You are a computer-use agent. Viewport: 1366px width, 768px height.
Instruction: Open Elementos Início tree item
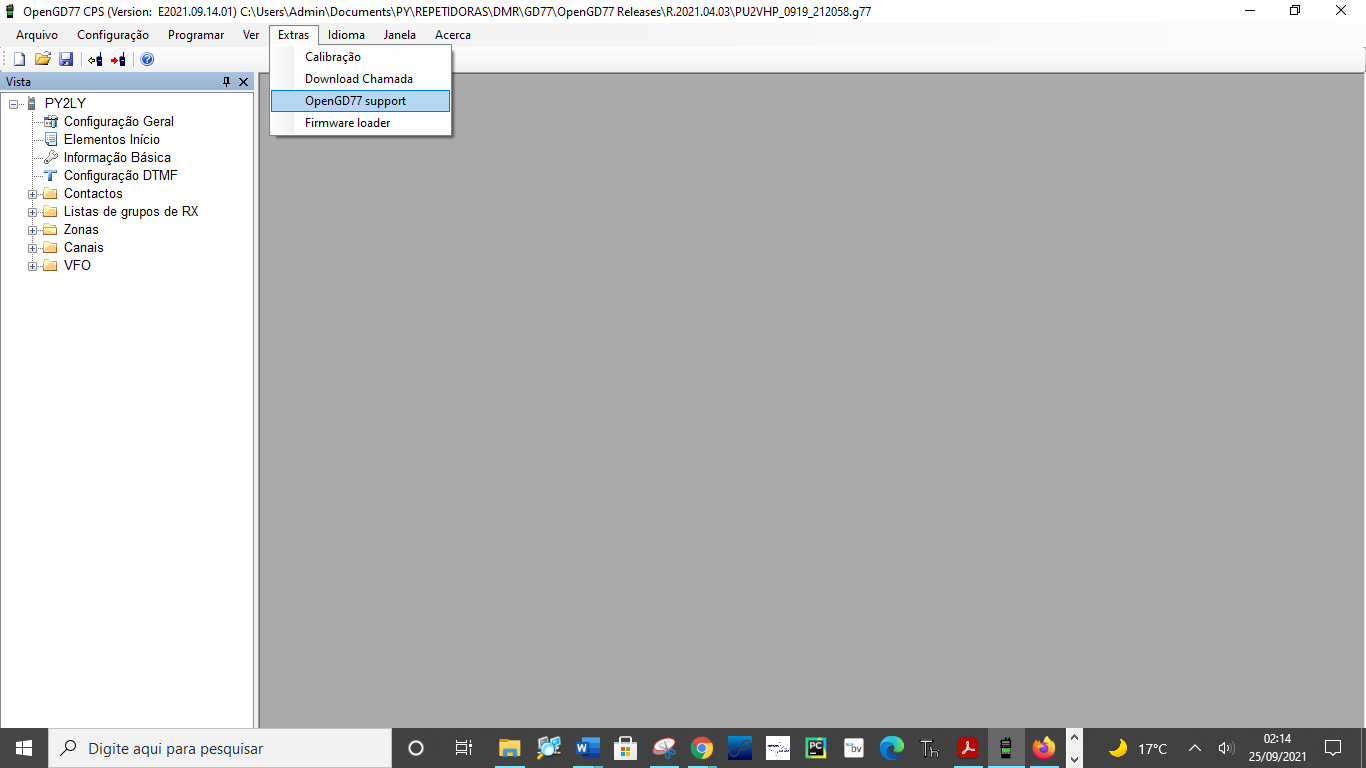(111, 139)
